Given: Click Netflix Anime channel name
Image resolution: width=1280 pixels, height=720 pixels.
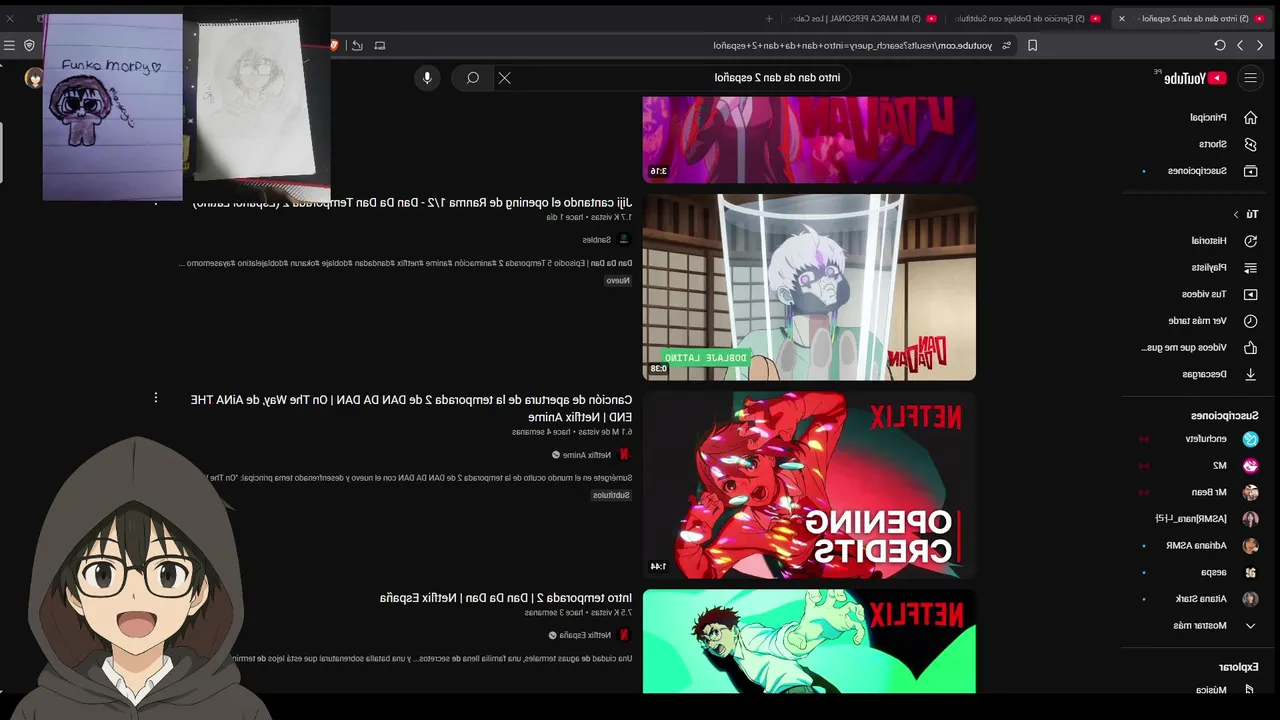Looking at the screenshot, I should click(x=587, y=455).
